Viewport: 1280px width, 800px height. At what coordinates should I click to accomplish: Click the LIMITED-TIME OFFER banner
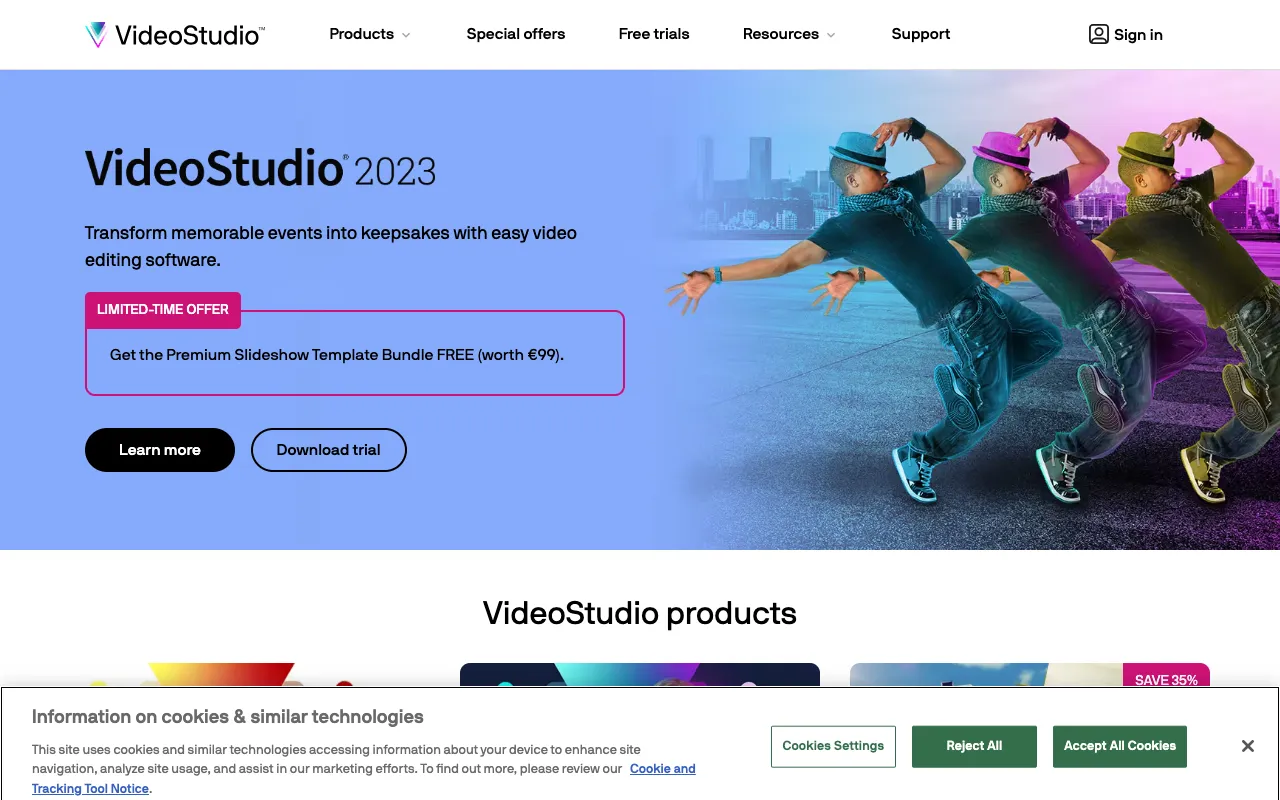[x=162, y=309]
